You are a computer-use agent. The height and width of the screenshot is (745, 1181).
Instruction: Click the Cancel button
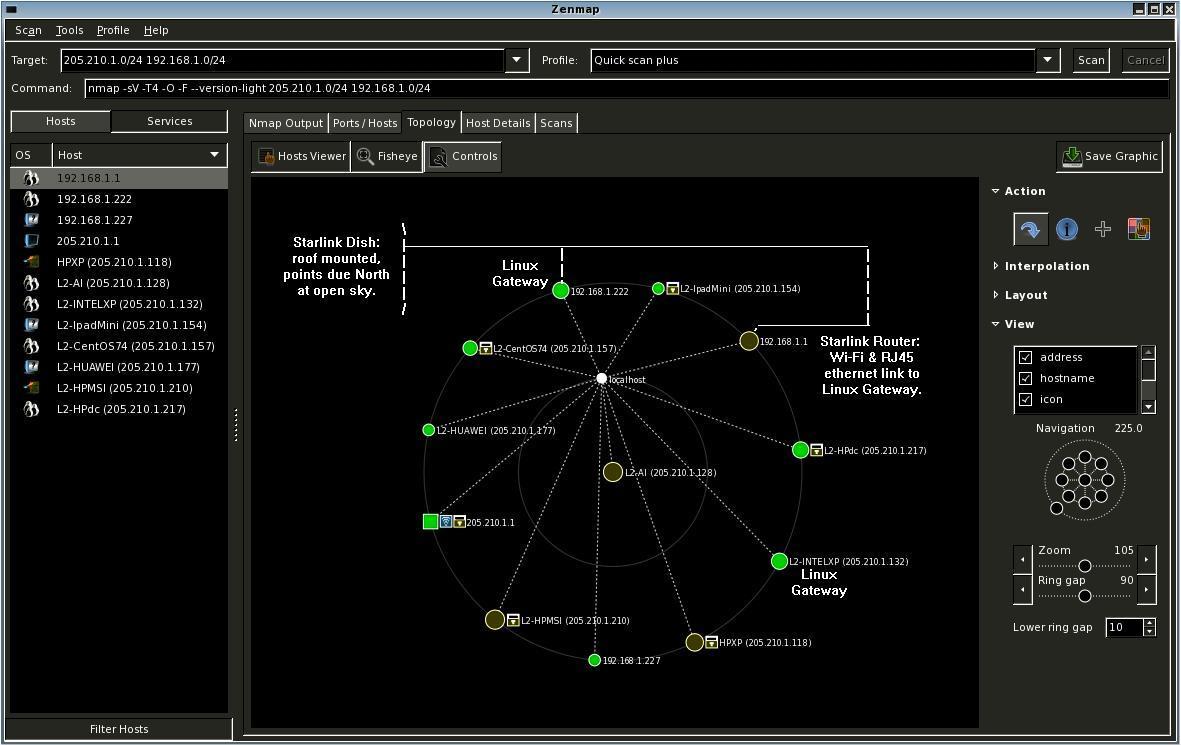tap(1145, 60)
